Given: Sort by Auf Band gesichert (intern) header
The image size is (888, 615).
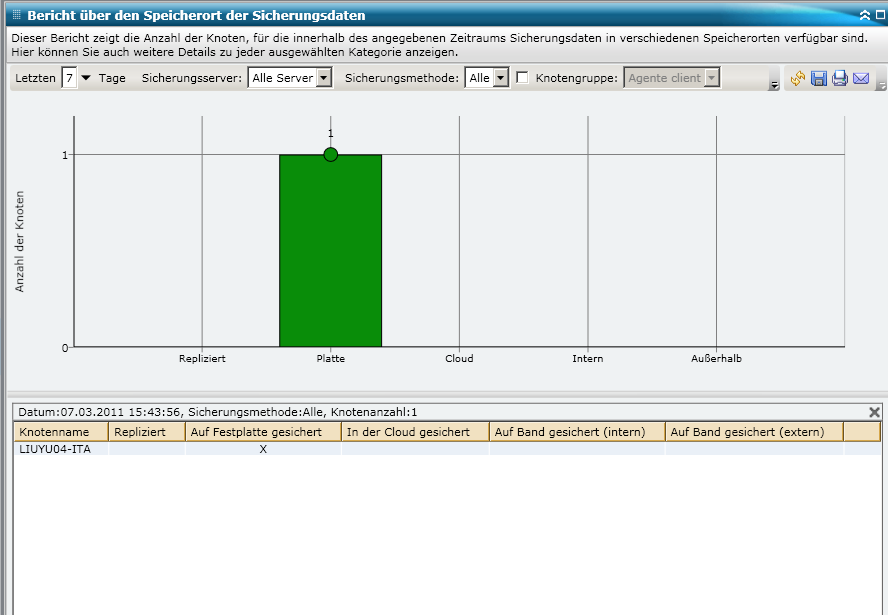Looking at the screenshot, I should [x=577, y=432].
